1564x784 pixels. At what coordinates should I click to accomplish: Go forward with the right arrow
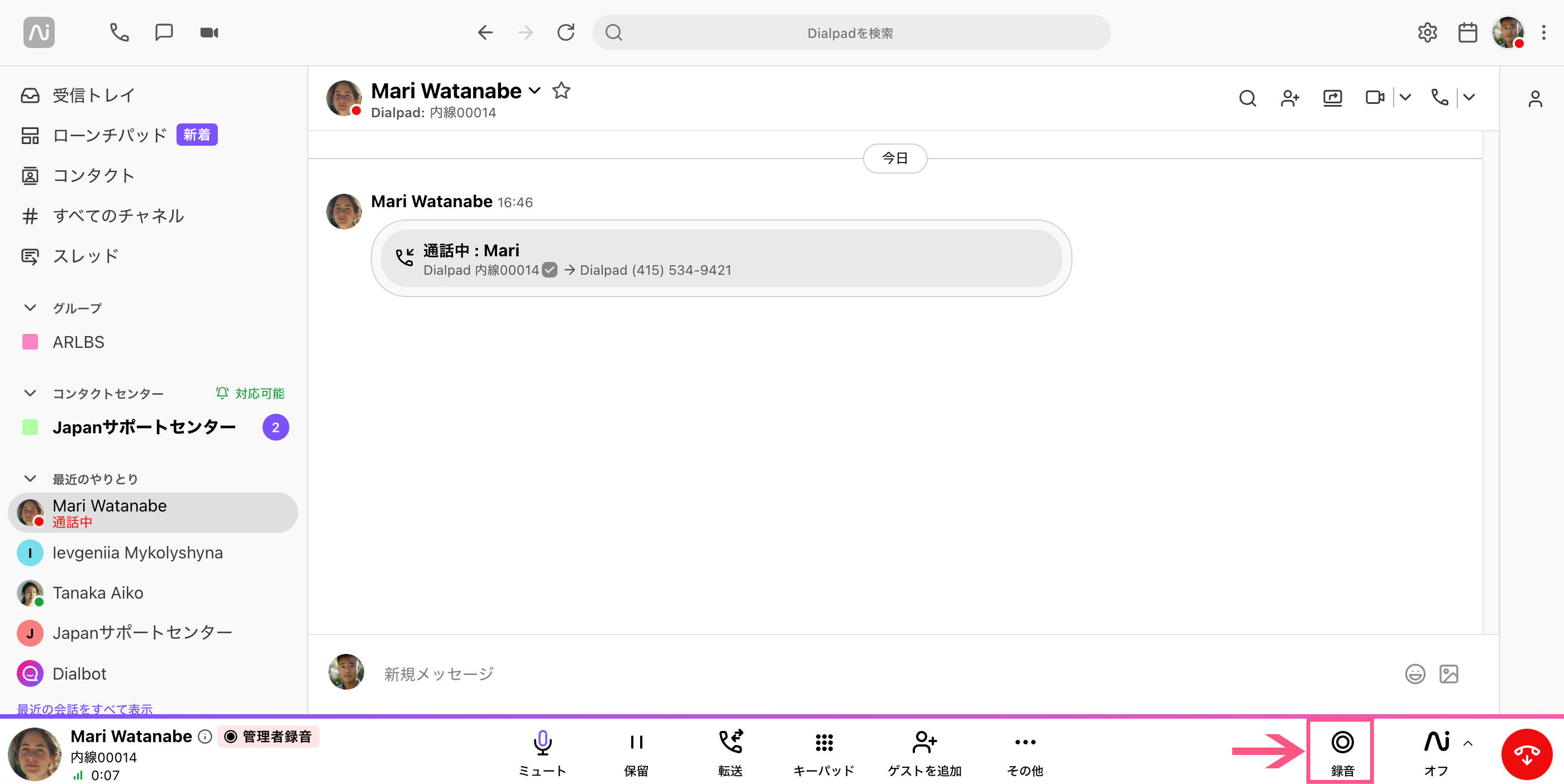click(x=525, y=32)
